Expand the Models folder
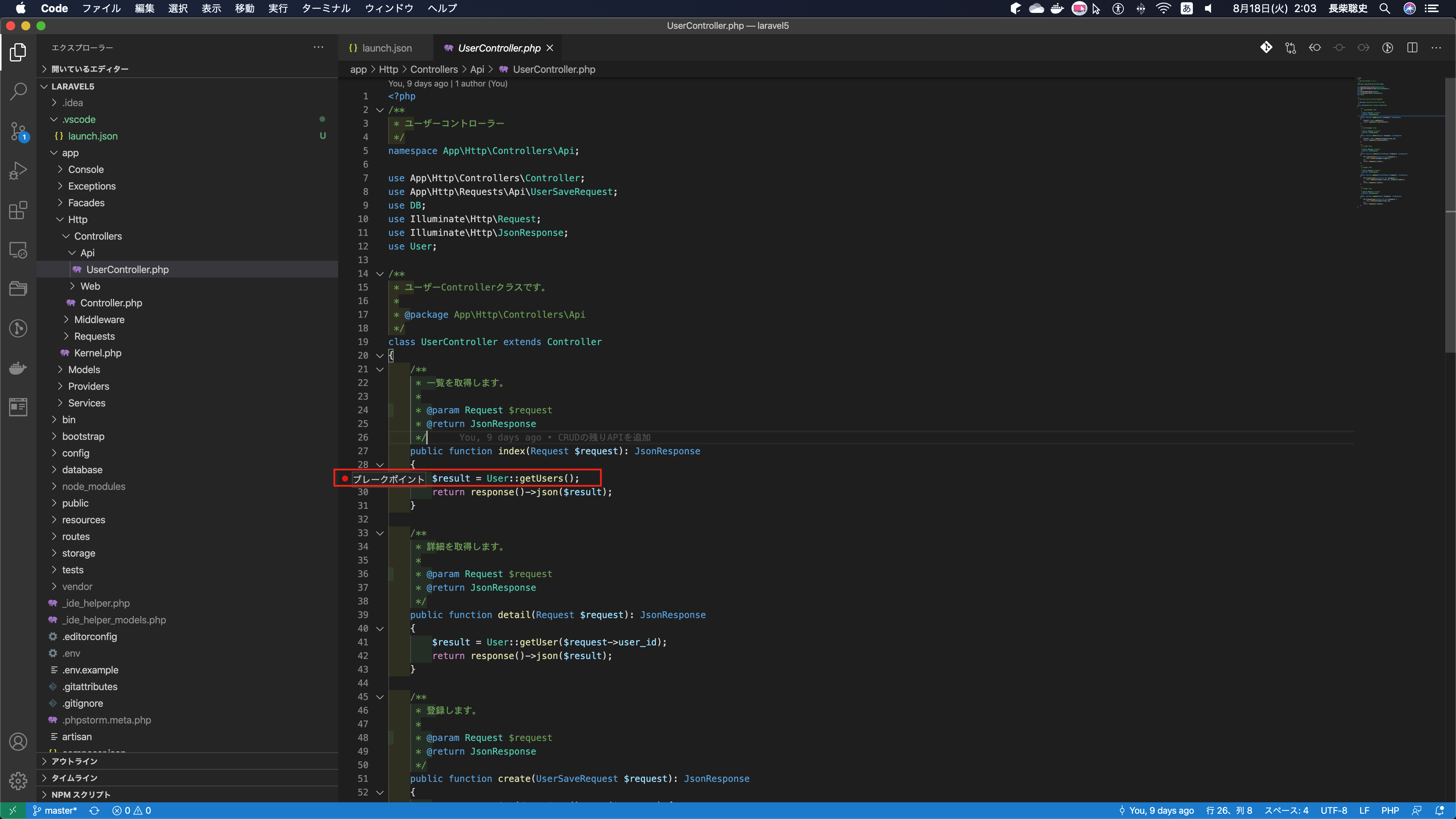 [x=84, y=370]
